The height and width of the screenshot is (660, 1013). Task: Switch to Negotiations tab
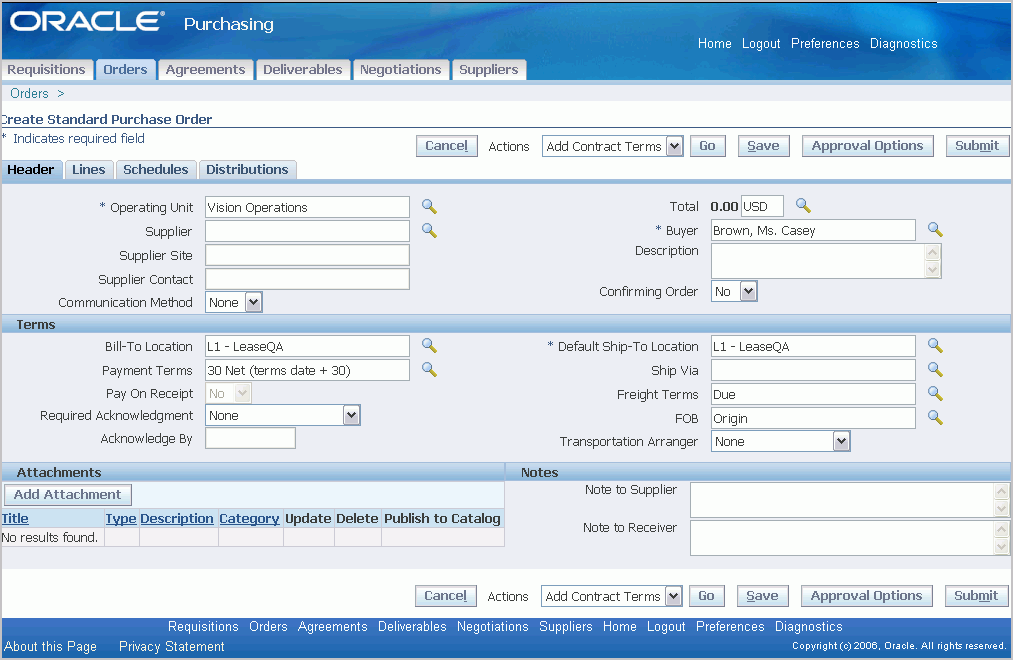(401, 69)
